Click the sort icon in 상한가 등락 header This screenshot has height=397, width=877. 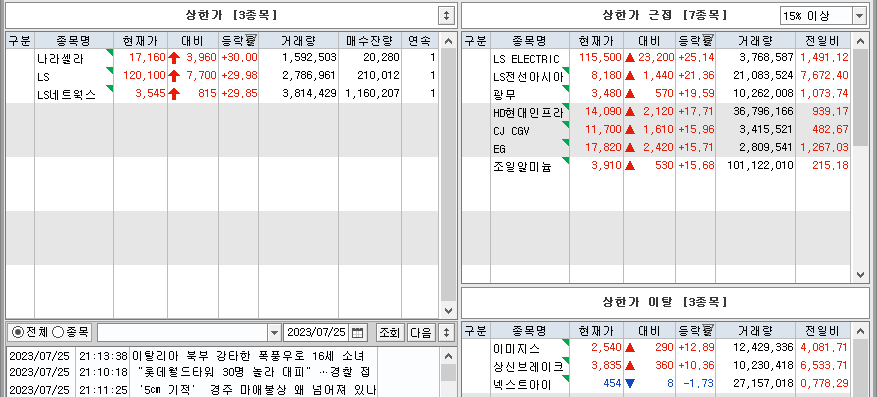tap(251, 40)
